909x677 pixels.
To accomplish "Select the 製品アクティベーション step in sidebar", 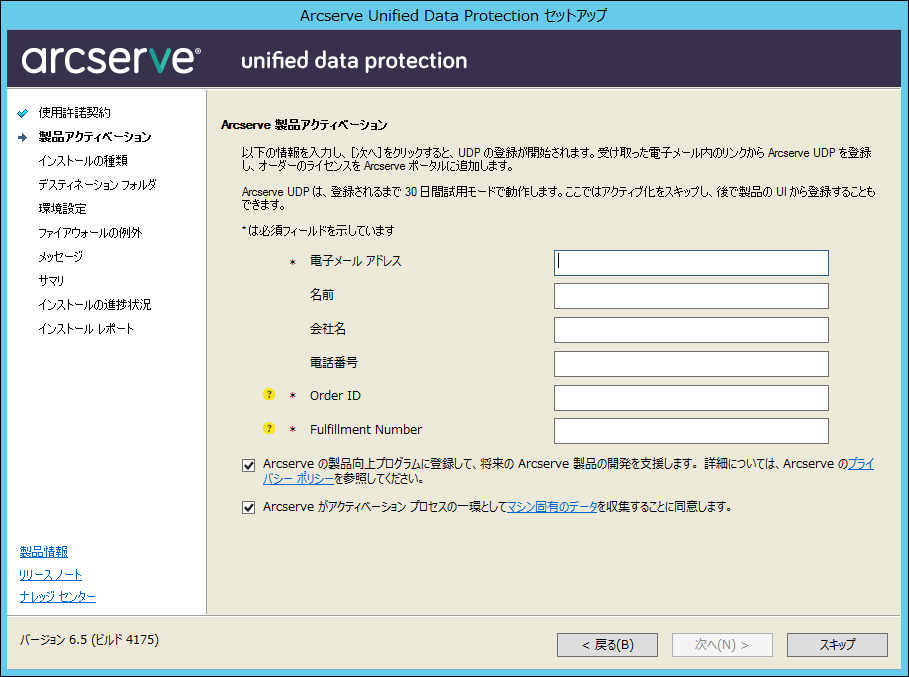I will point(94,137).
